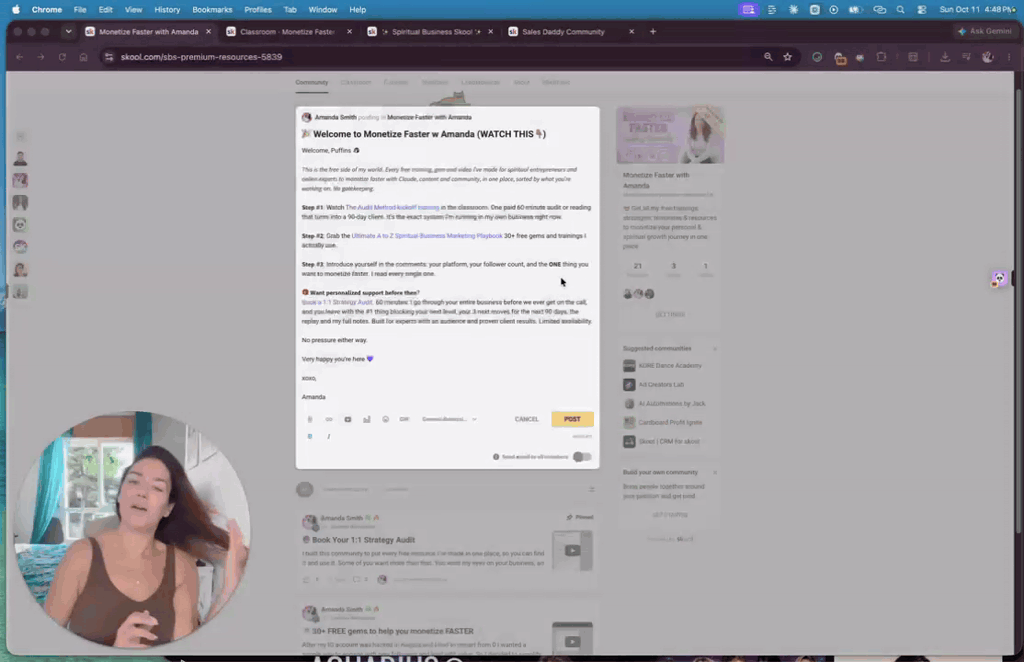
Task: Open macOS Control Center
Action: click(921, 10)
